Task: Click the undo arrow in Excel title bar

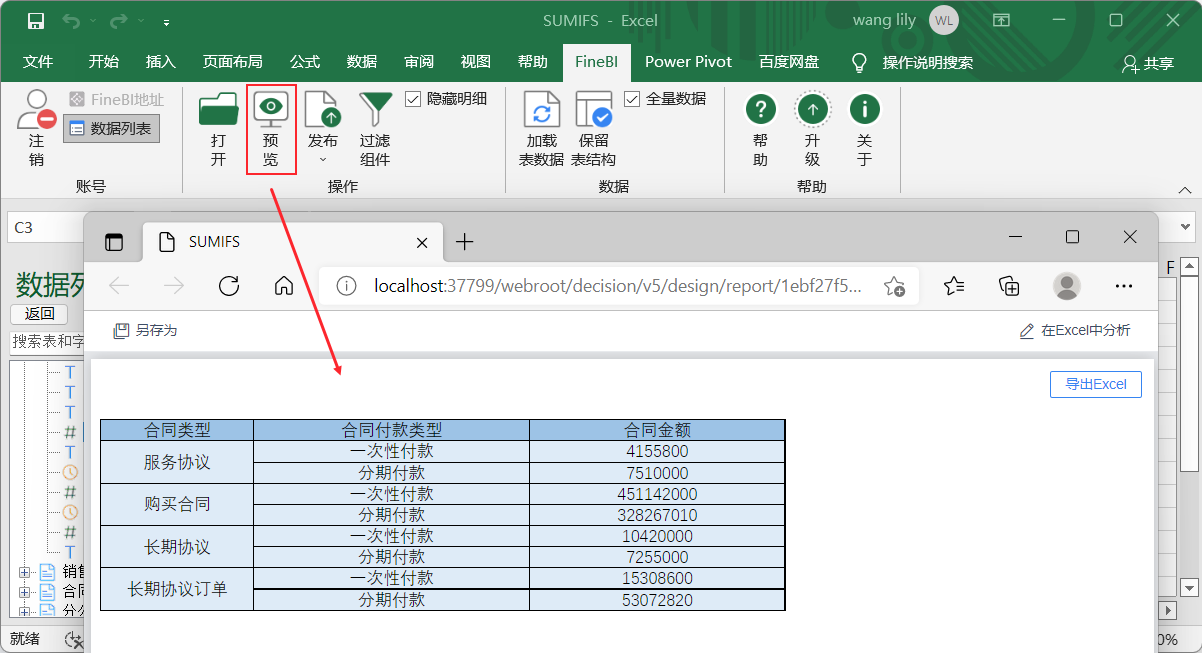Action: (70, 20)
